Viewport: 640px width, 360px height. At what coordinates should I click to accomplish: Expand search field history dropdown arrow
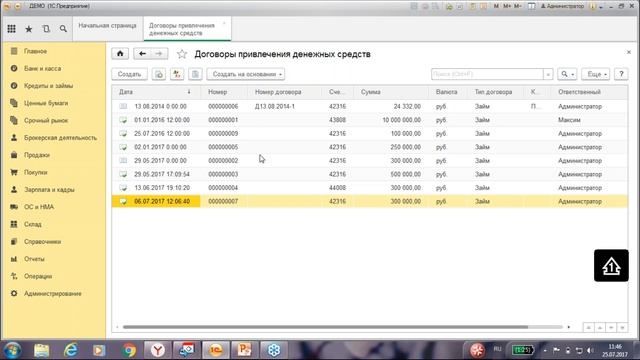click(548, 74)
